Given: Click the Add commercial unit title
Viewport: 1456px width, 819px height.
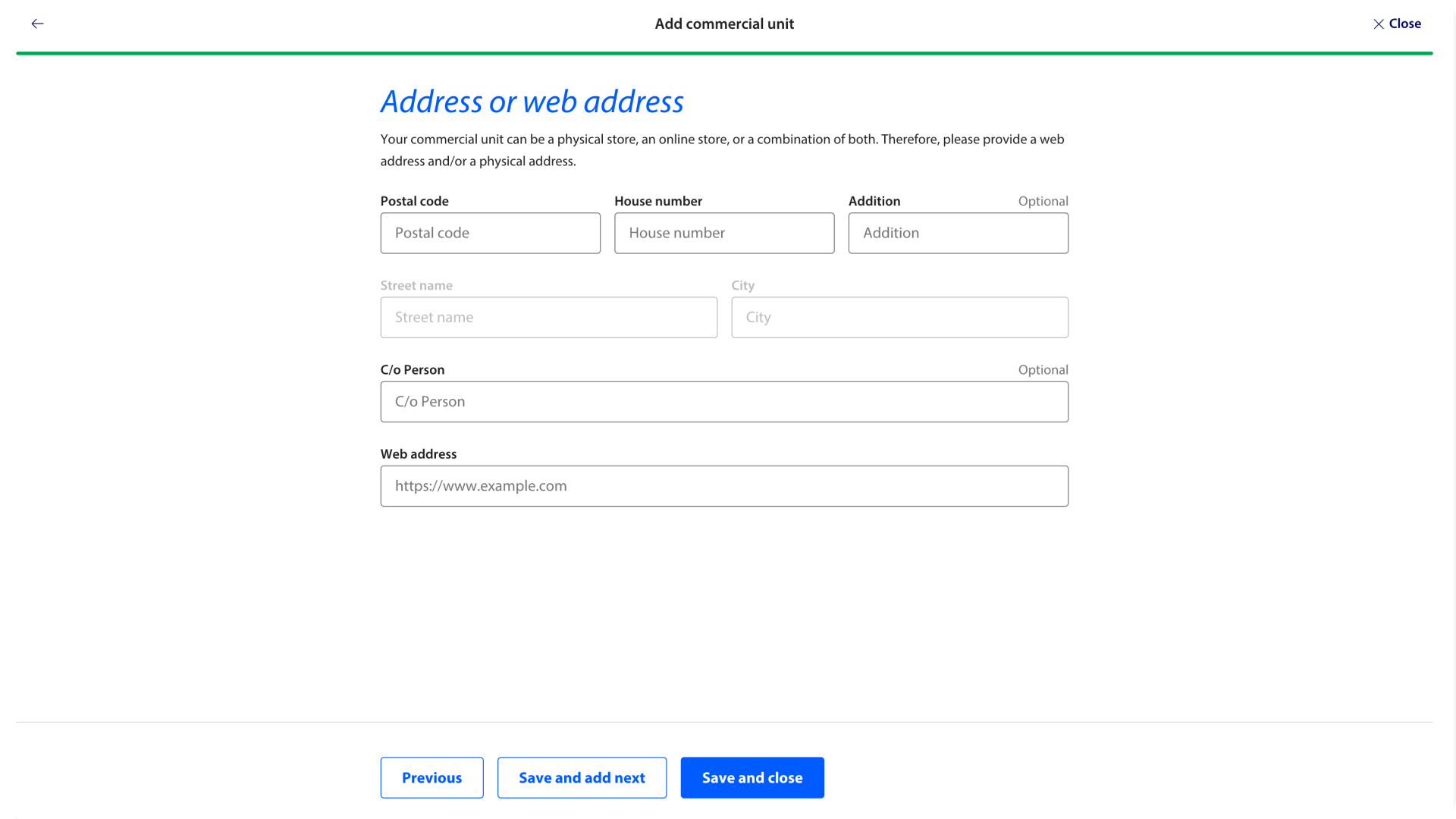Looking at the screenshot, I should 723,24.
